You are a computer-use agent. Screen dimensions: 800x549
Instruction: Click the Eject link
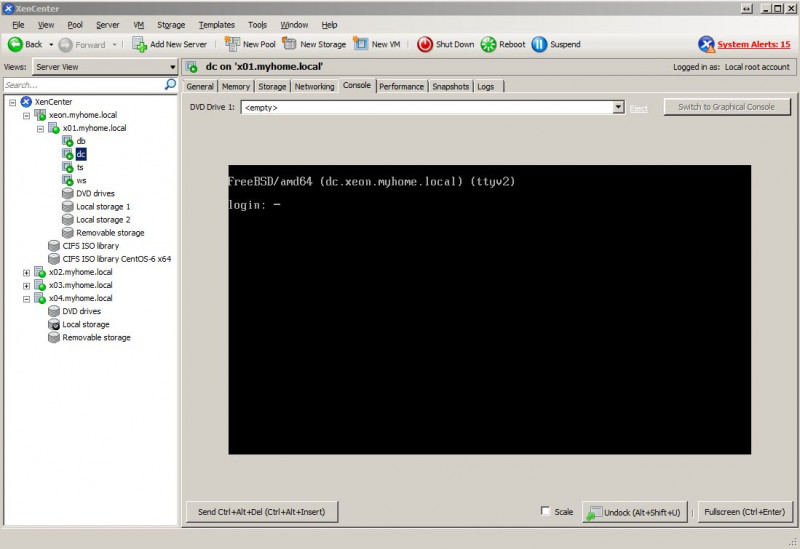(638, 108)
